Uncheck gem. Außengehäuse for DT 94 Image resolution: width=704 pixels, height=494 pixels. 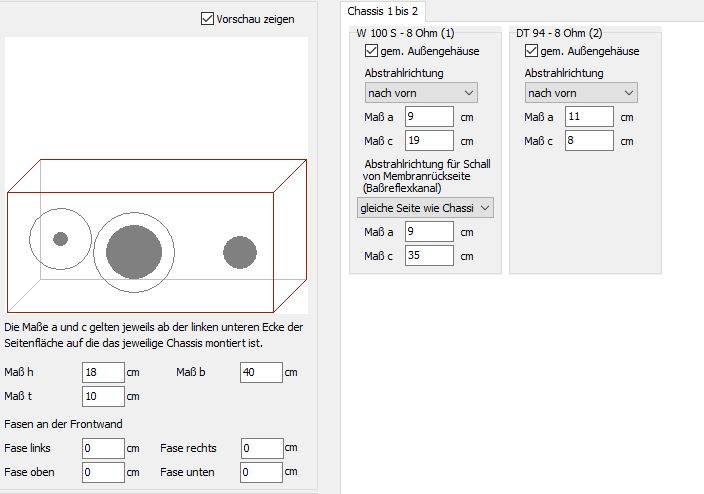coord(532,51)
